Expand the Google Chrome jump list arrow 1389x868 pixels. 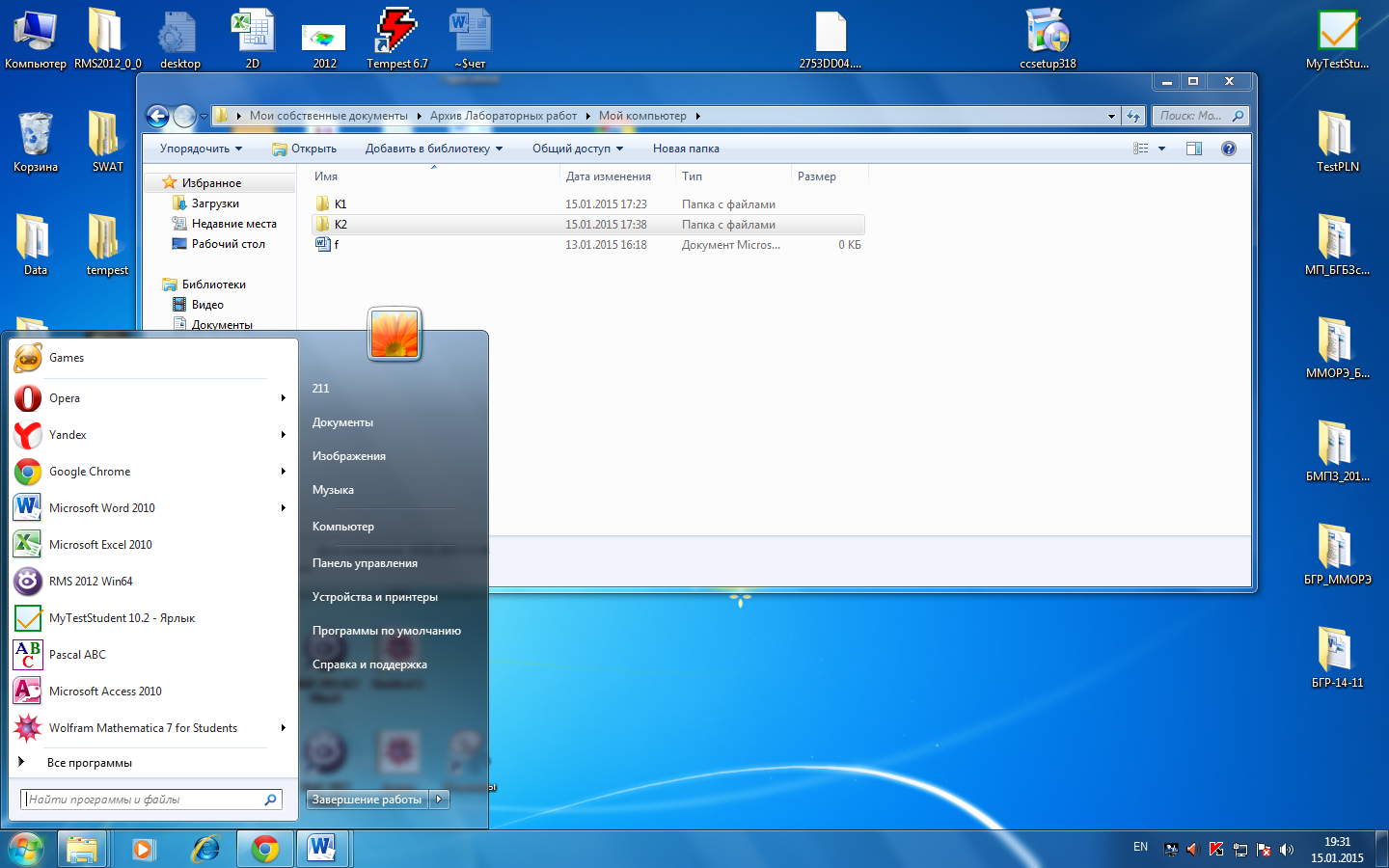pyautogui.click(x=284, y=472)
